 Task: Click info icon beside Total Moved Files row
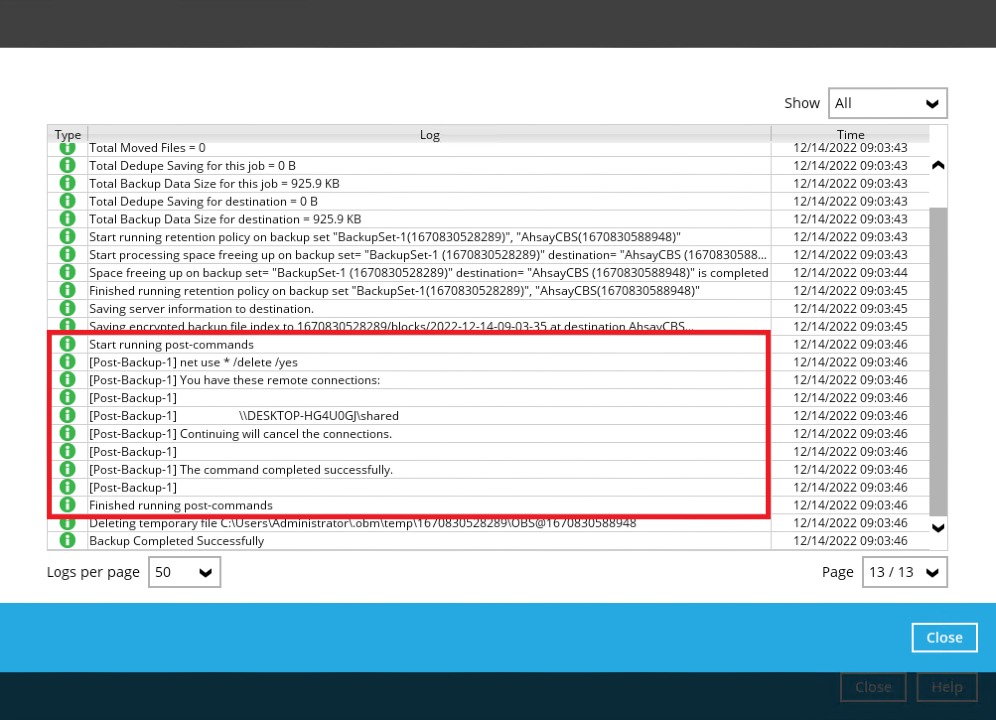(68, 148)
